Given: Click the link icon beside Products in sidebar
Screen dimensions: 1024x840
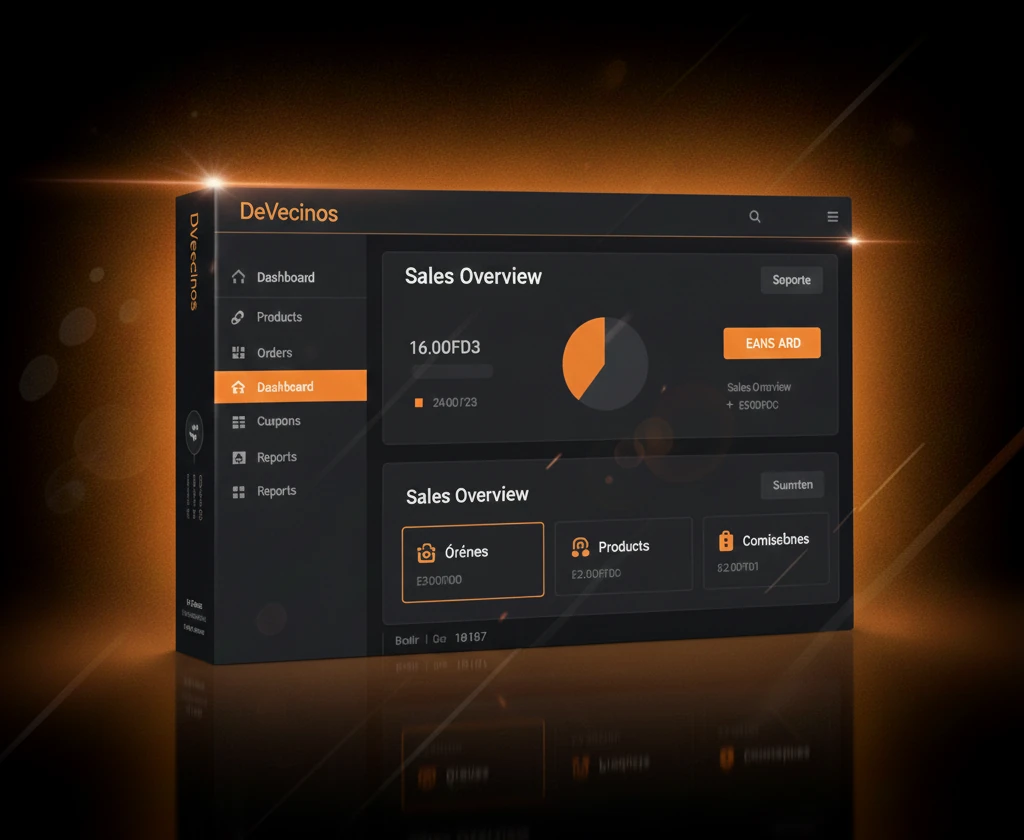Looking at the screenshot, I should (238, 317).
